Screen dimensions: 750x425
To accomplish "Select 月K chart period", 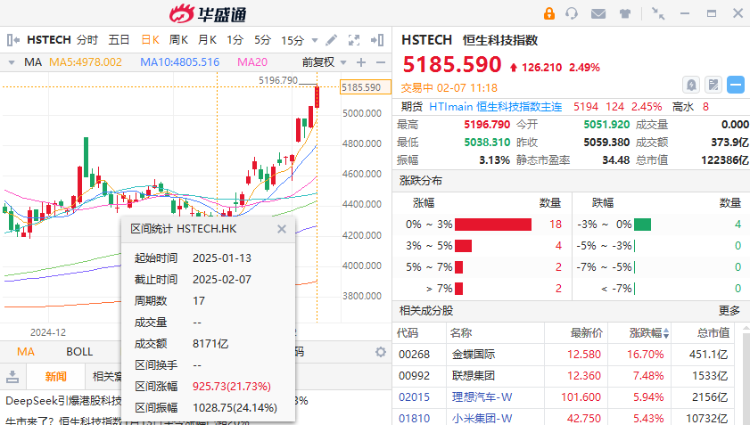I will pyautogui.click(x=207, y=40).
